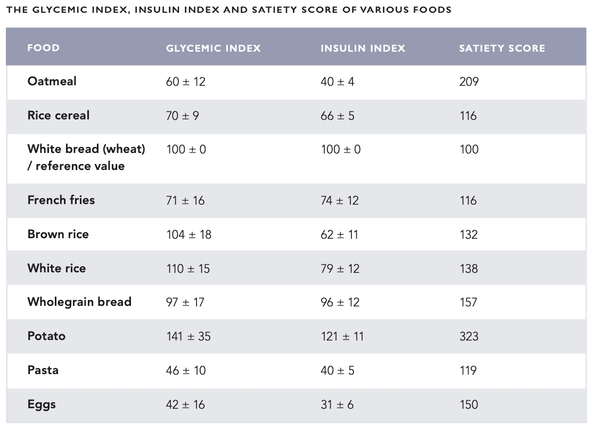Viewport: 600px width, 429px height.
Task: Click the Oatmeal row label
Action: (x=52, y=81)
